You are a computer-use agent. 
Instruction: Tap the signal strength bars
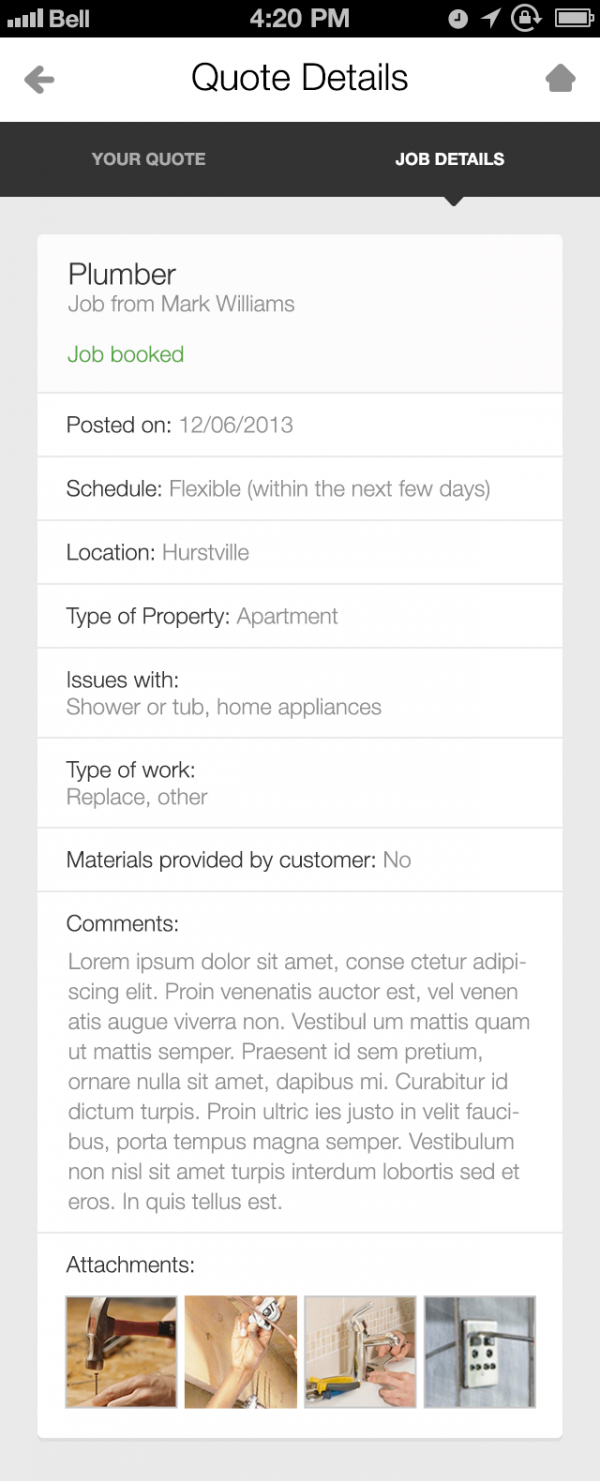coord(25,18)
